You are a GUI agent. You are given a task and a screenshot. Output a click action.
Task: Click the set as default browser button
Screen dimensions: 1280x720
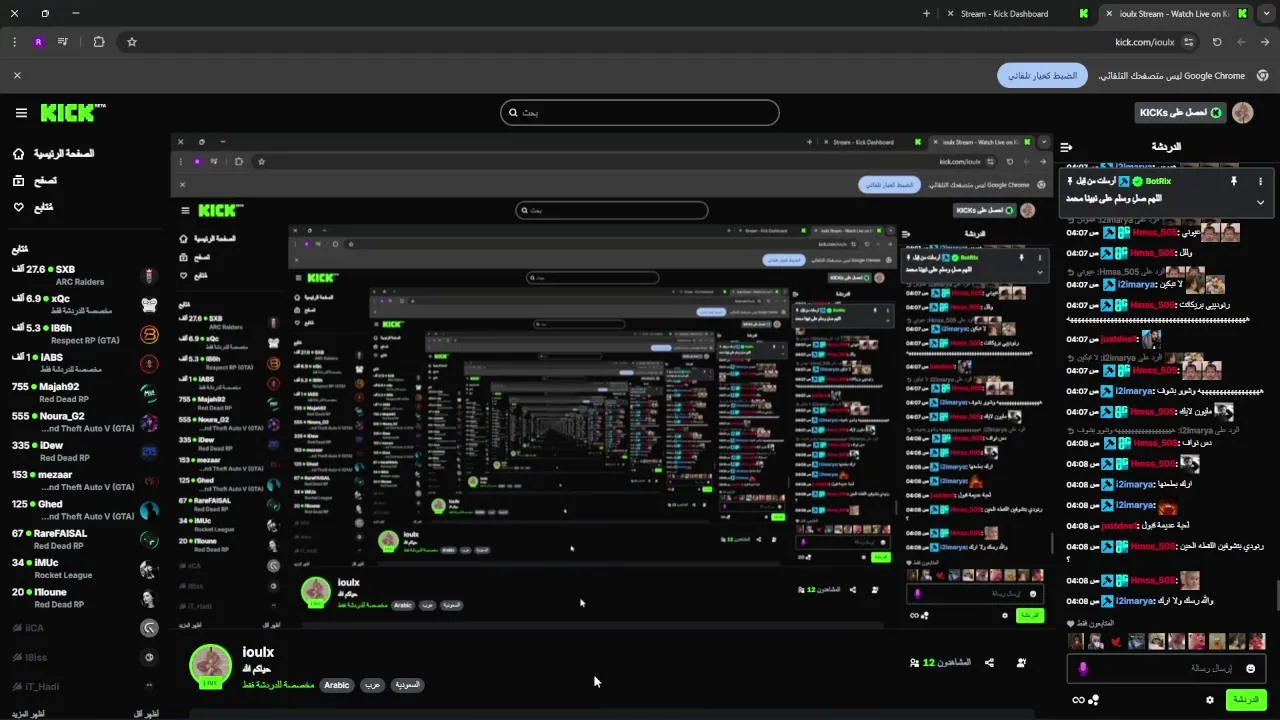pyautogui.click(x=1042, y=75)
